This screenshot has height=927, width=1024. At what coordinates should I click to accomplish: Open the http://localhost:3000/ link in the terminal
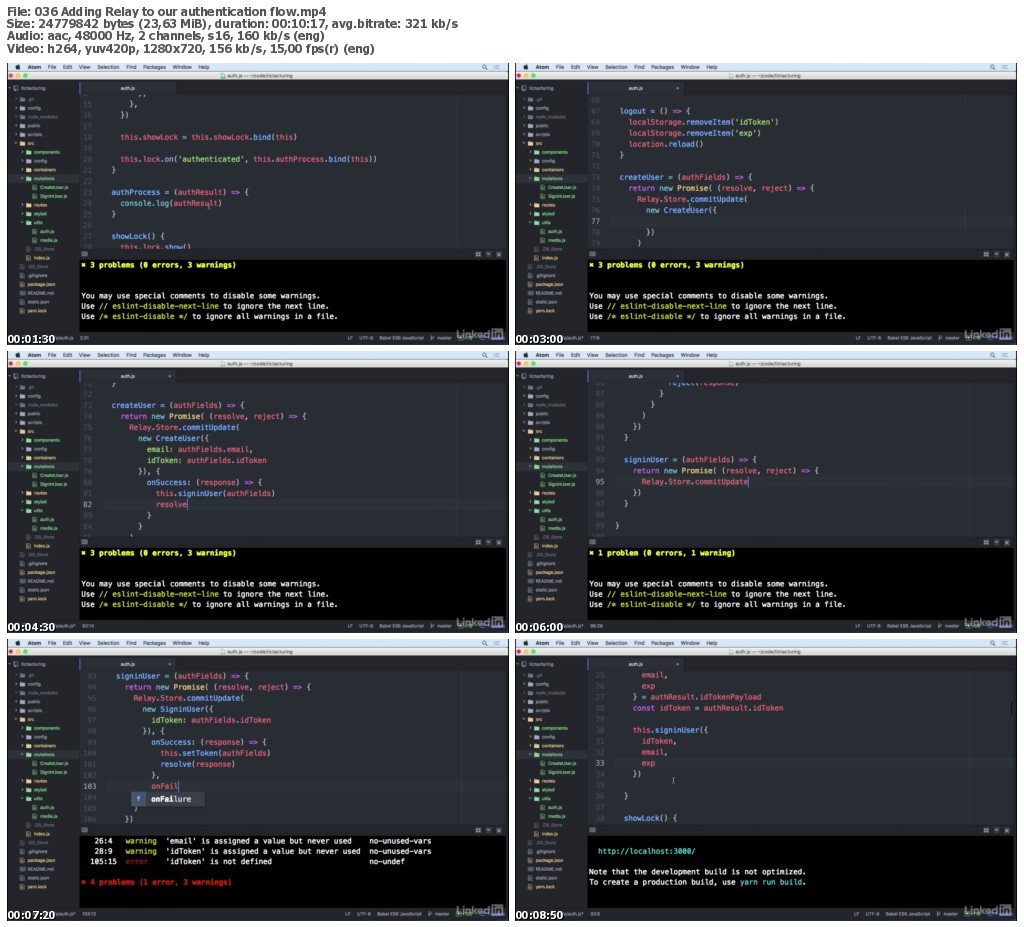[x=647, y=851]
